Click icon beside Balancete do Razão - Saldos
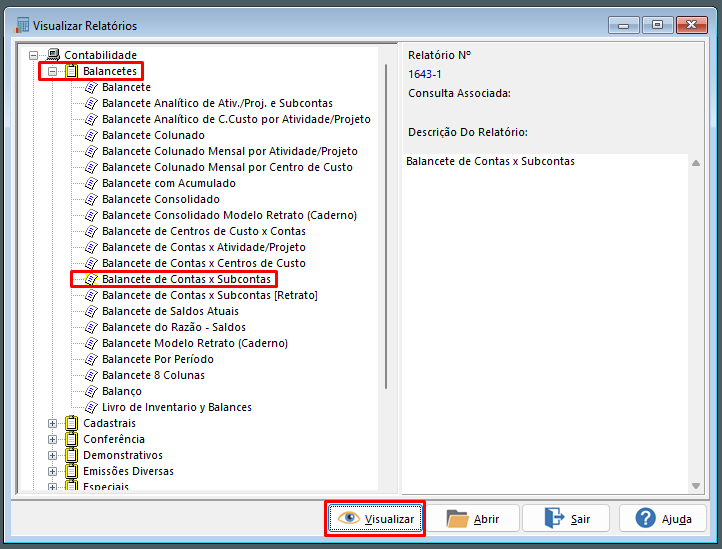Image resolution: width=722 pixels, height=549 pixels. pyautogui.click(x=92, y=327)
